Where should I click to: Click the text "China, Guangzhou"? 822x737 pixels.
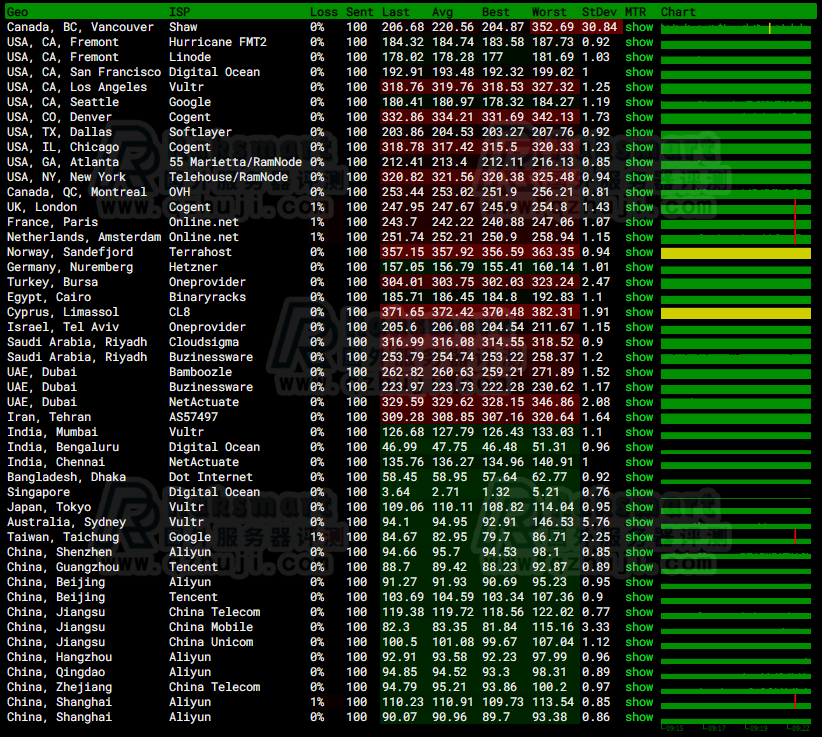click(63, 567)
